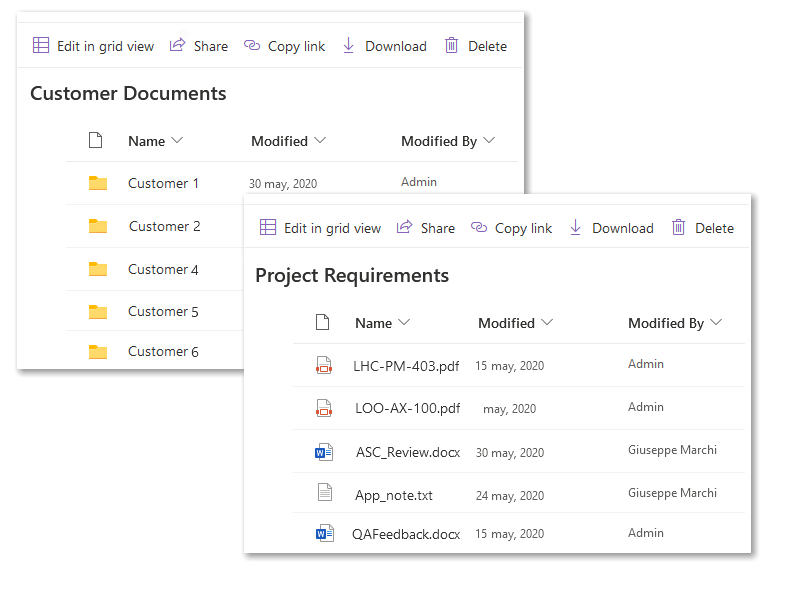Screen dimensions: 800x600
Task: Click '15 may, 2020' date for LHC-PM-403.pdf
Action: point(510,366)
